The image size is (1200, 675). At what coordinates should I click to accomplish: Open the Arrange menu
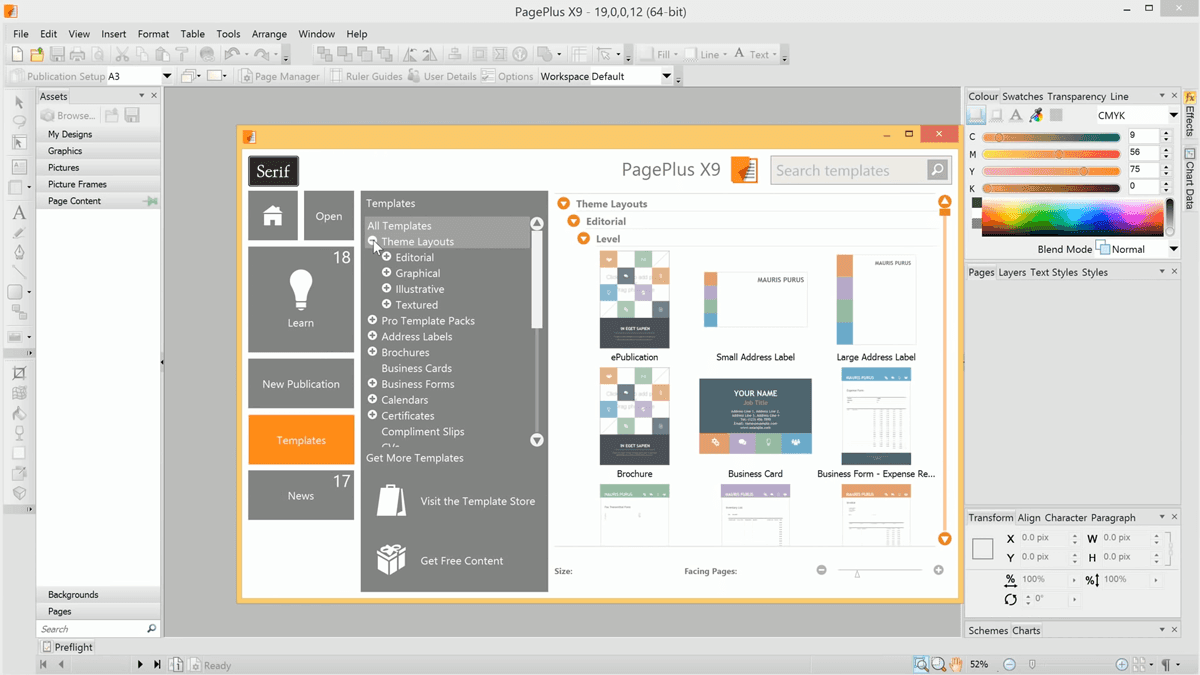(269, 34)
